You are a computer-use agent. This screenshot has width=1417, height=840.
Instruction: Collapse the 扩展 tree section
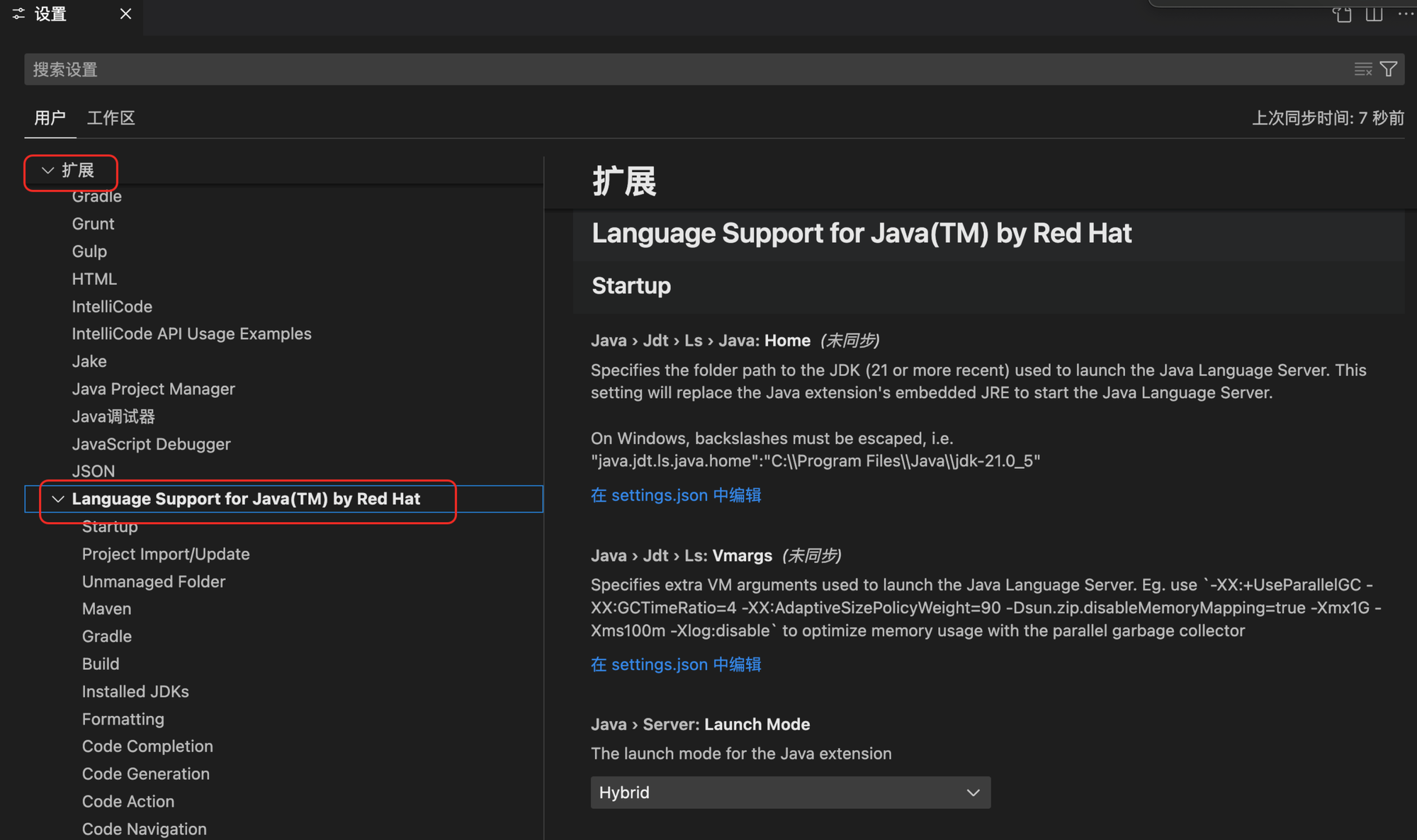click(48, 171)
